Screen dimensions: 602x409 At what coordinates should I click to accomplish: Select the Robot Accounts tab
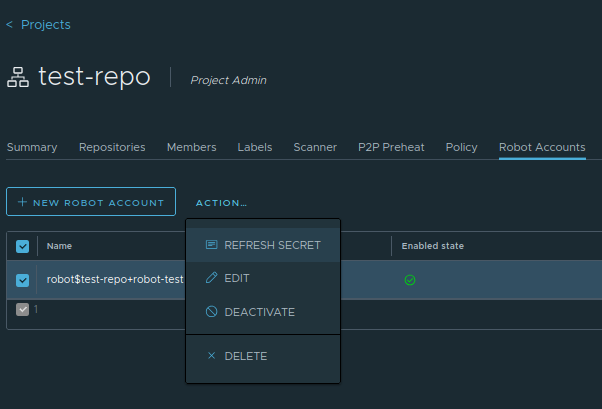tap(542, 147)
